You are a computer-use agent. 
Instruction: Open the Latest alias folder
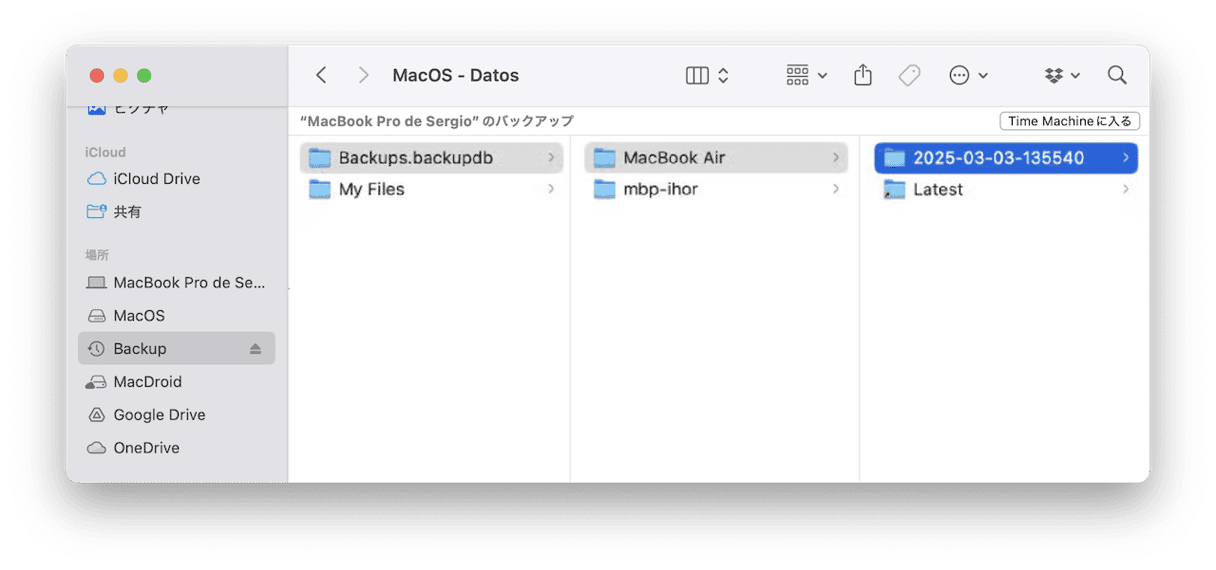click(937, 190)
